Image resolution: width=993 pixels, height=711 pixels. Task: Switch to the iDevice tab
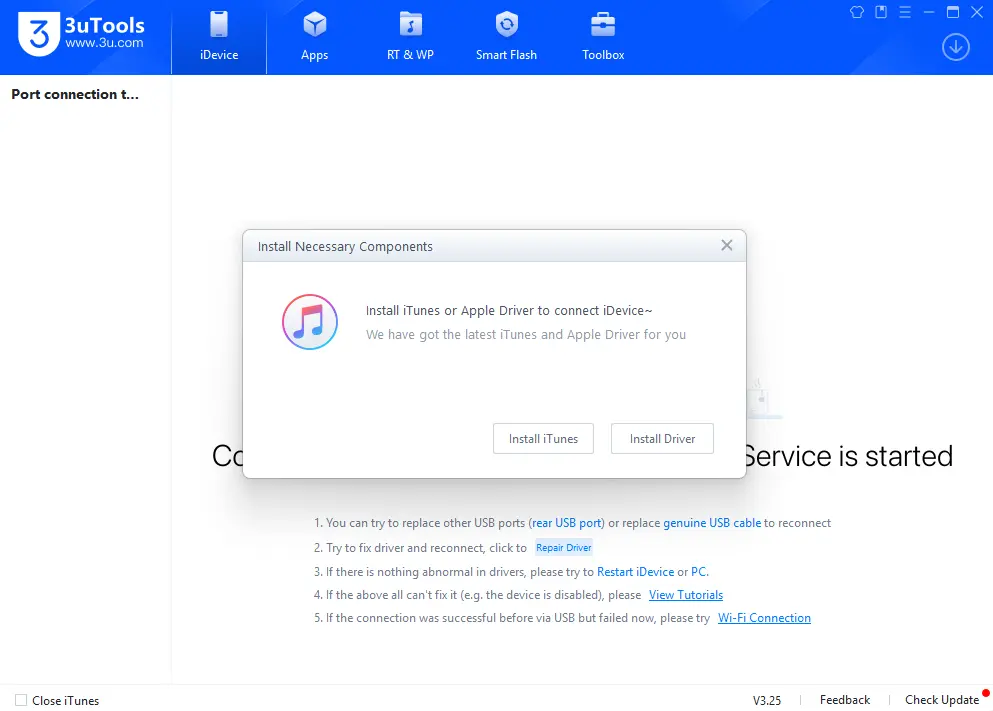pos(219,37)
